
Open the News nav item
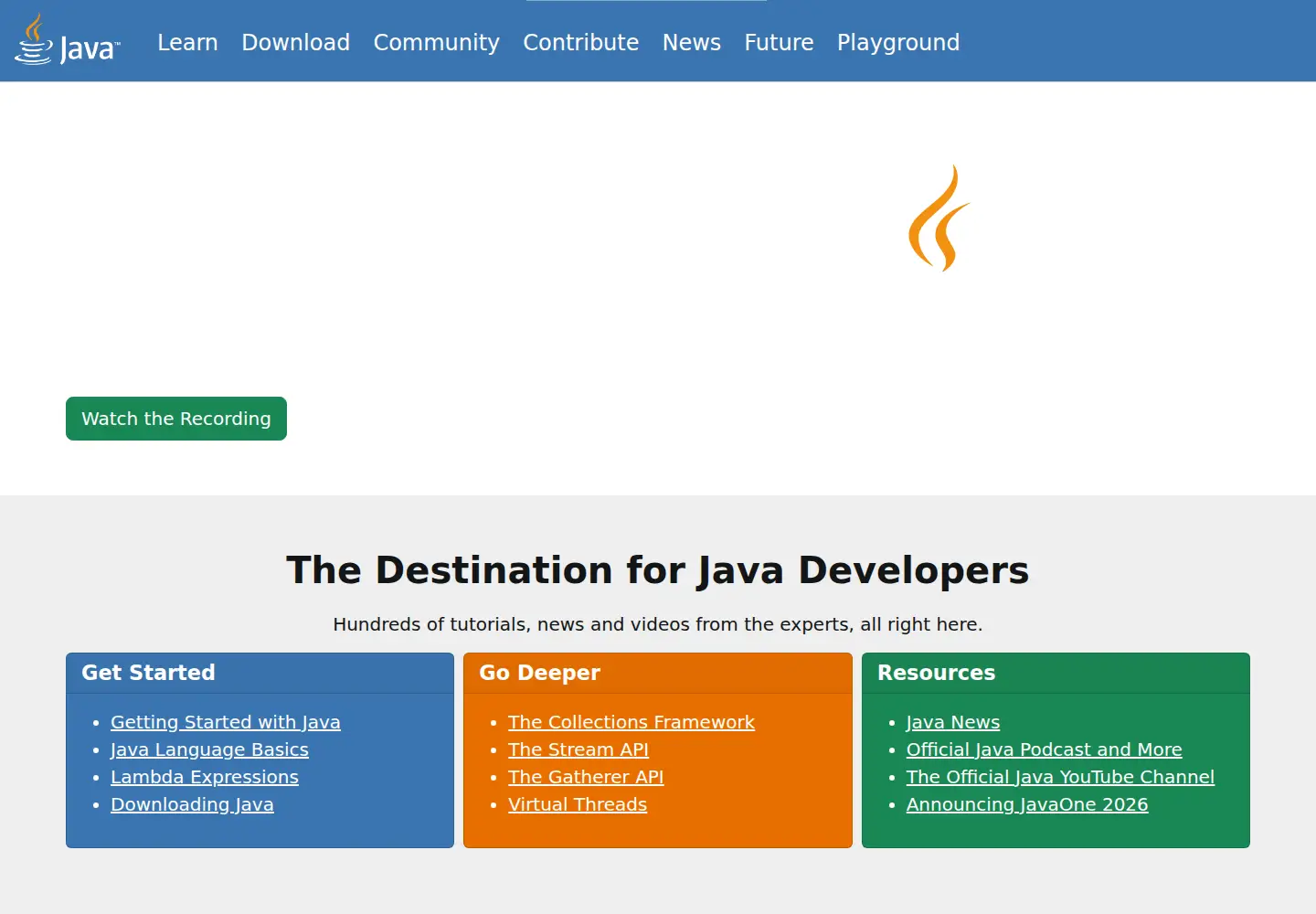691,42
